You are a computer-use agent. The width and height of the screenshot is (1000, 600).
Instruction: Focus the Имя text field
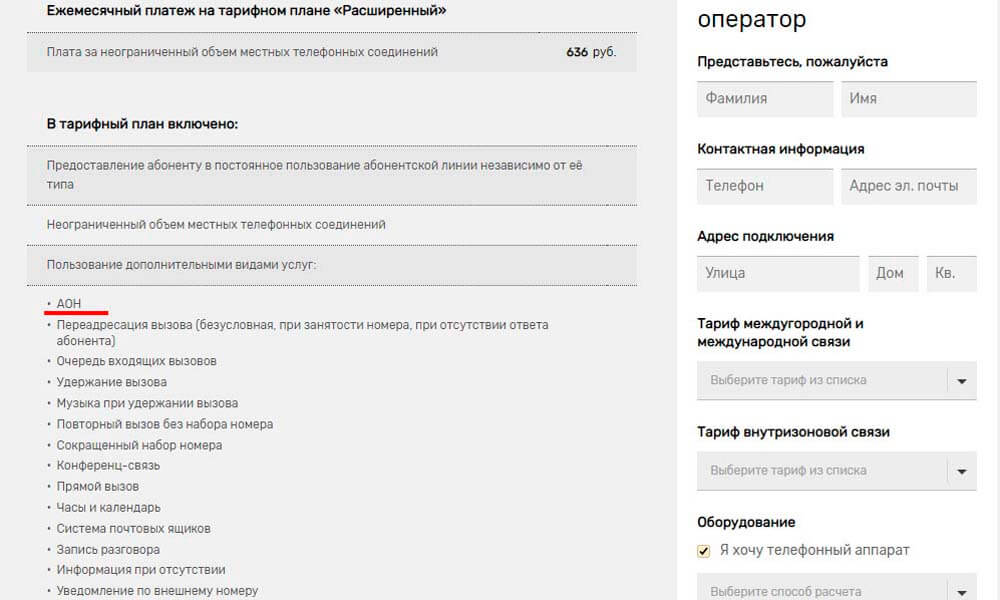[x=909, y=99]
